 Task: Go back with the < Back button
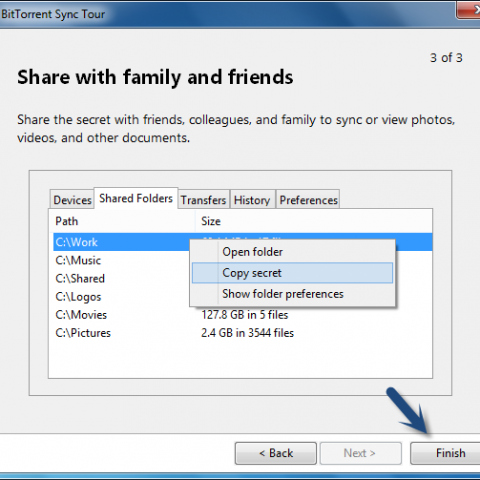(276, 453)
